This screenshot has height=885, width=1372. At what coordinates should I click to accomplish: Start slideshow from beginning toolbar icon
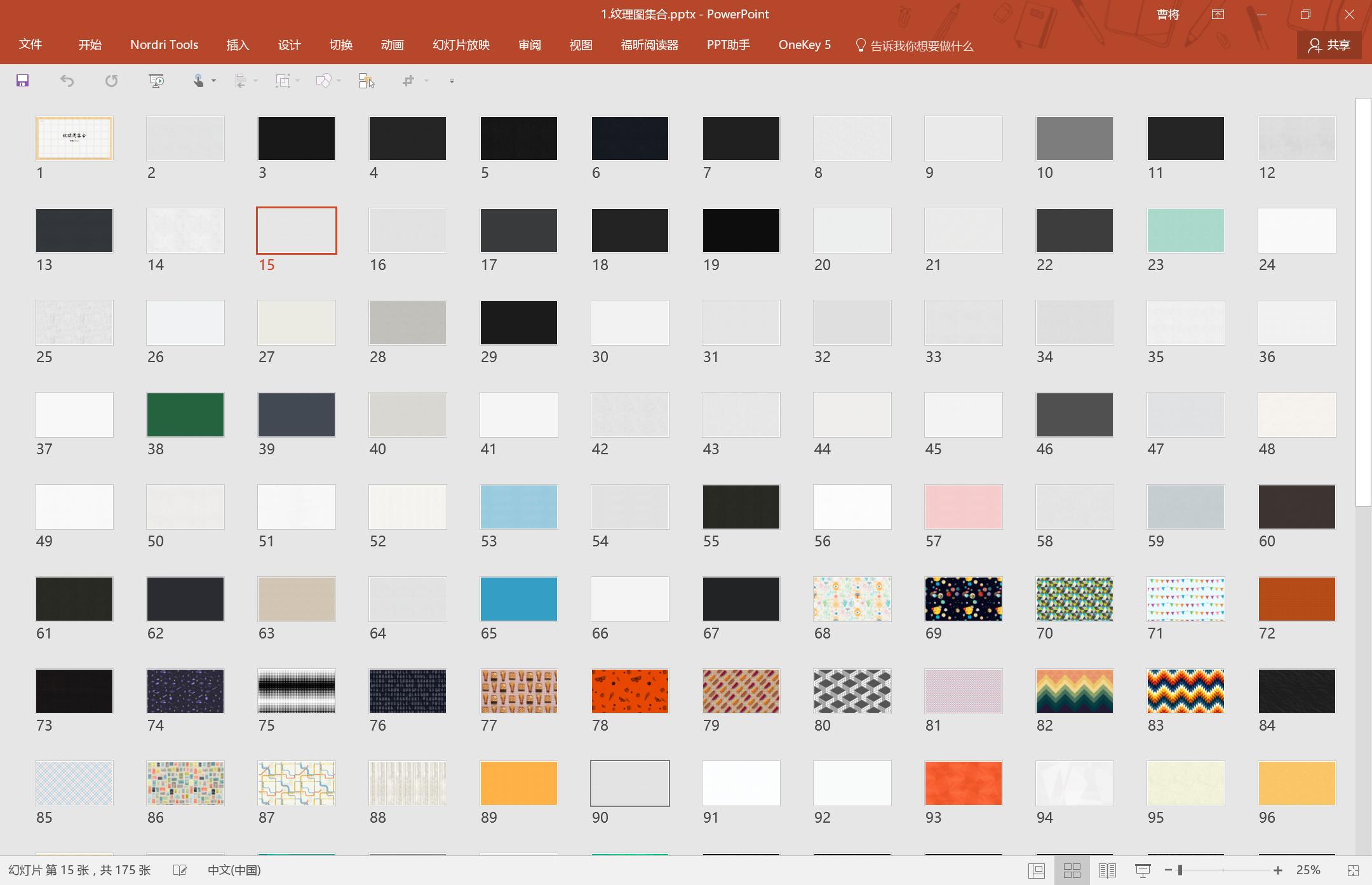click(156, 81)
